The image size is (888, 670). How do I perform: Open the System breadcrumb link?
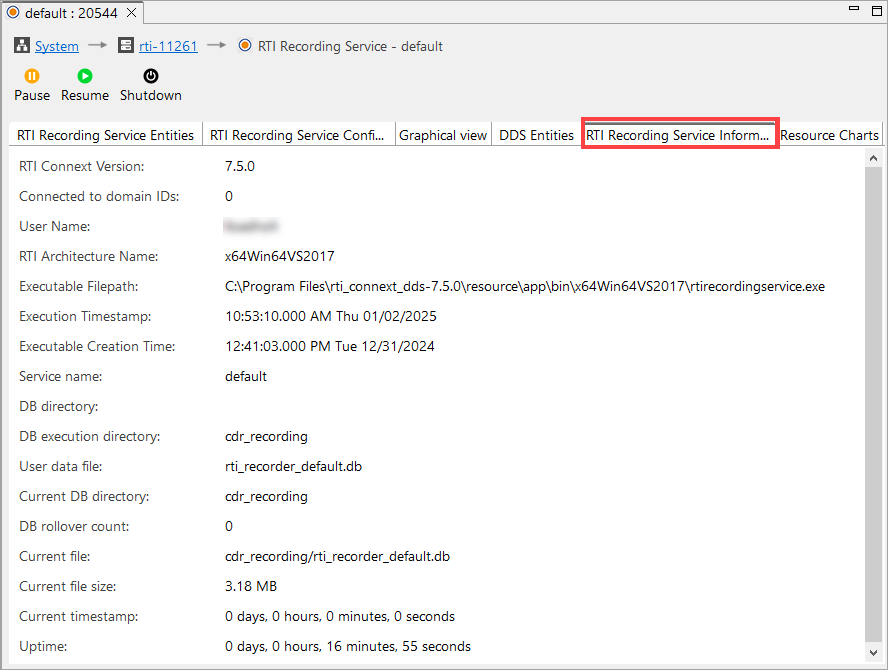click(57, 46)
